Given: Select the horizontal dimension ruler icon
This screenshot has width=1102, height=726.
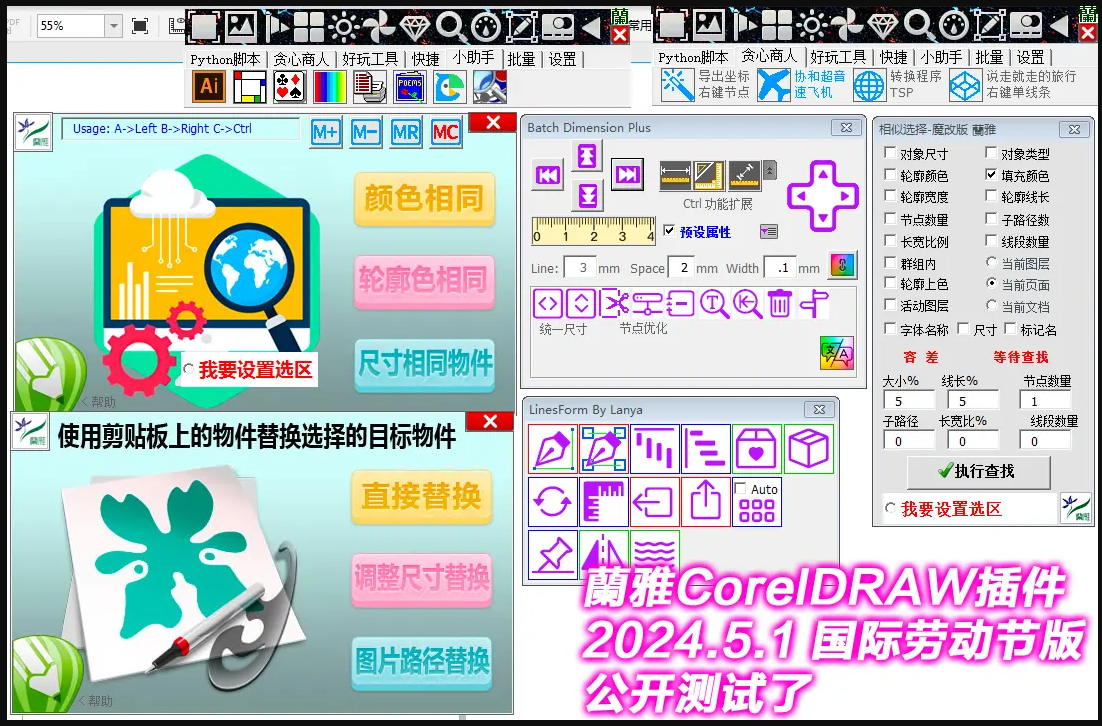Looking at the screenshot, I should pos(675,176).
